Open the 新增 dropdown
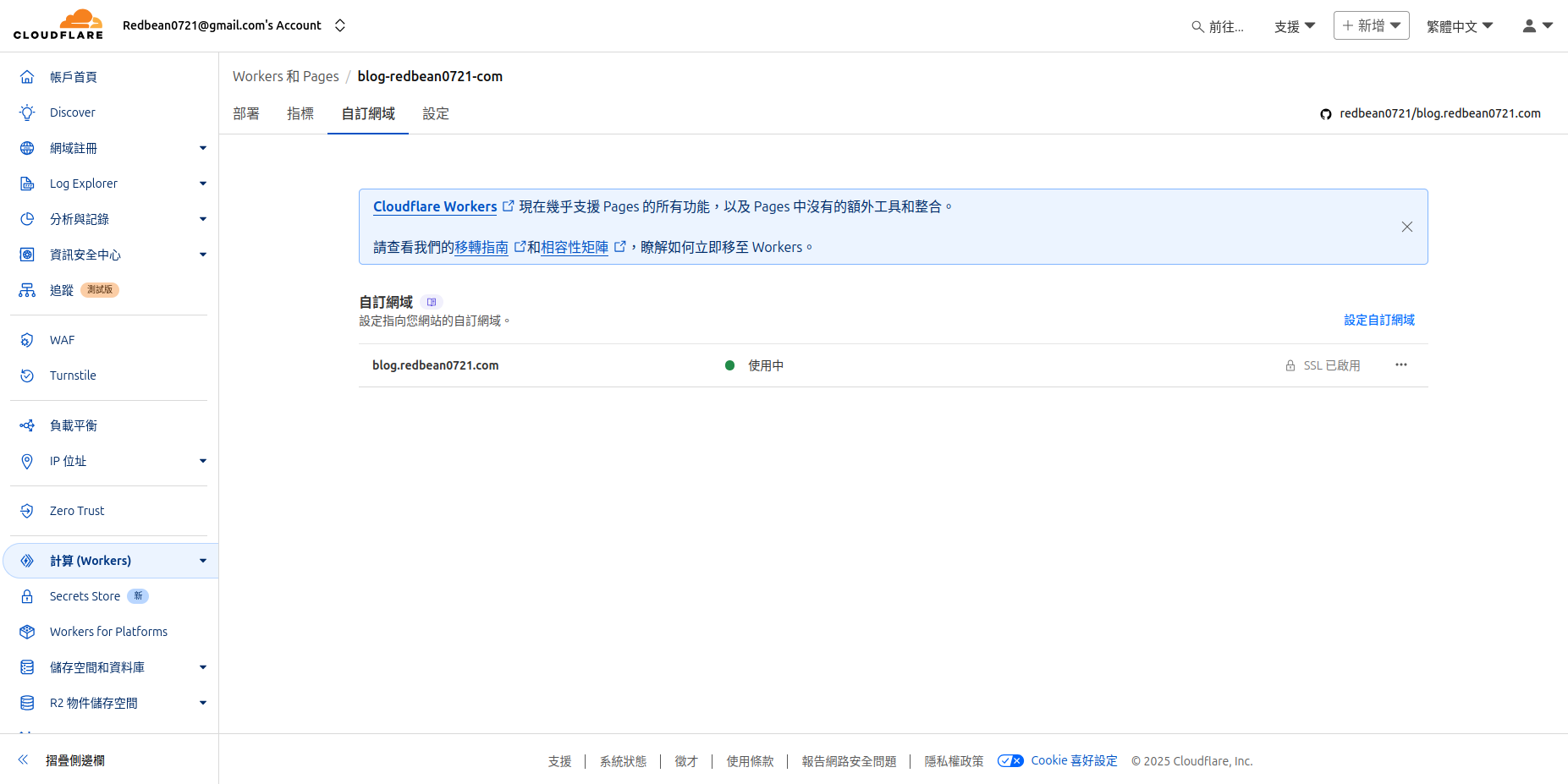This screenshot has height=784, width=1568. pos(1371,25)
